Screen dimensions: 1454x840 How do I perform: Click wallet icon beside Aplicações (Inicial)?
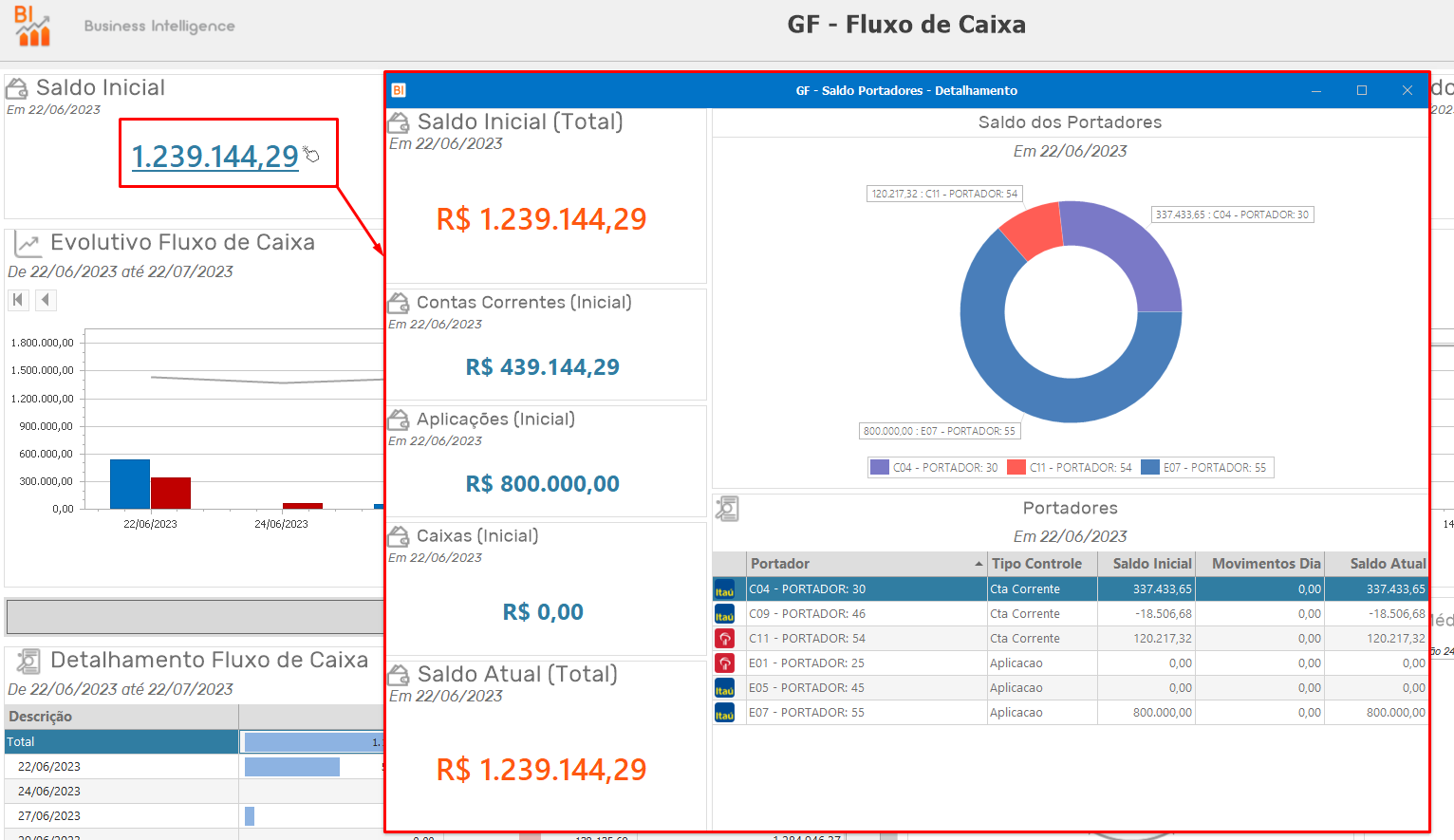click(399, 420)
